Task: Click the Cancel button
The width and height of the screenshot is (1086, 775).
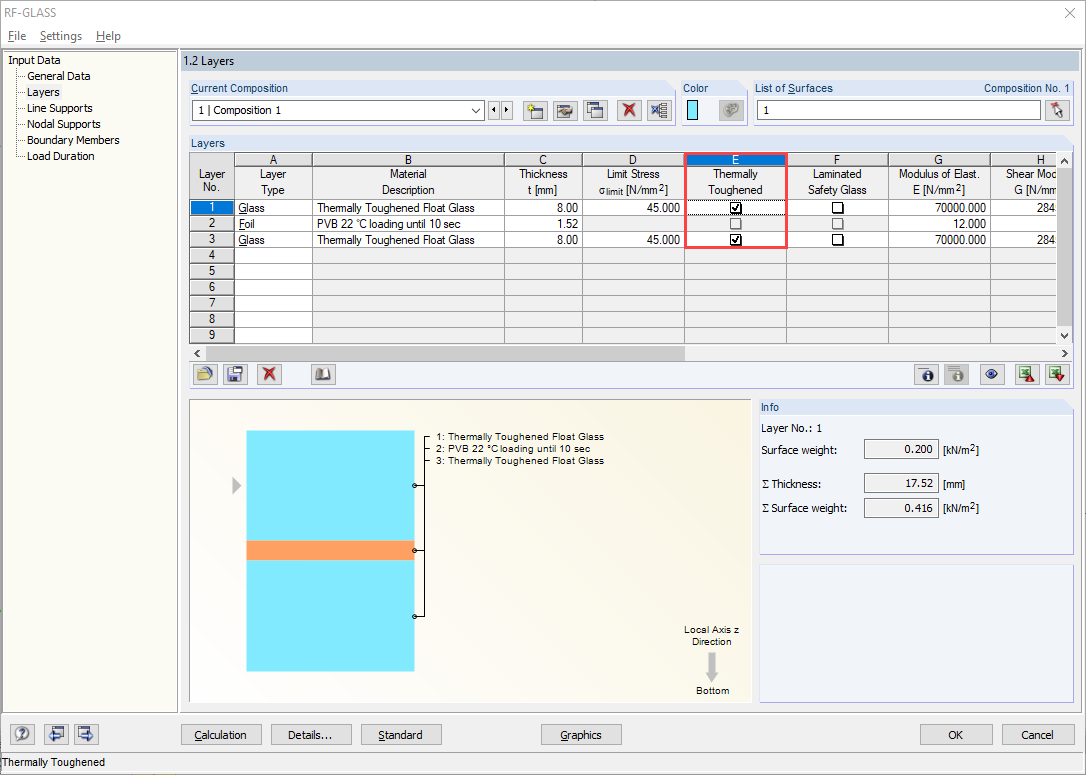Action: point(1038,735)
